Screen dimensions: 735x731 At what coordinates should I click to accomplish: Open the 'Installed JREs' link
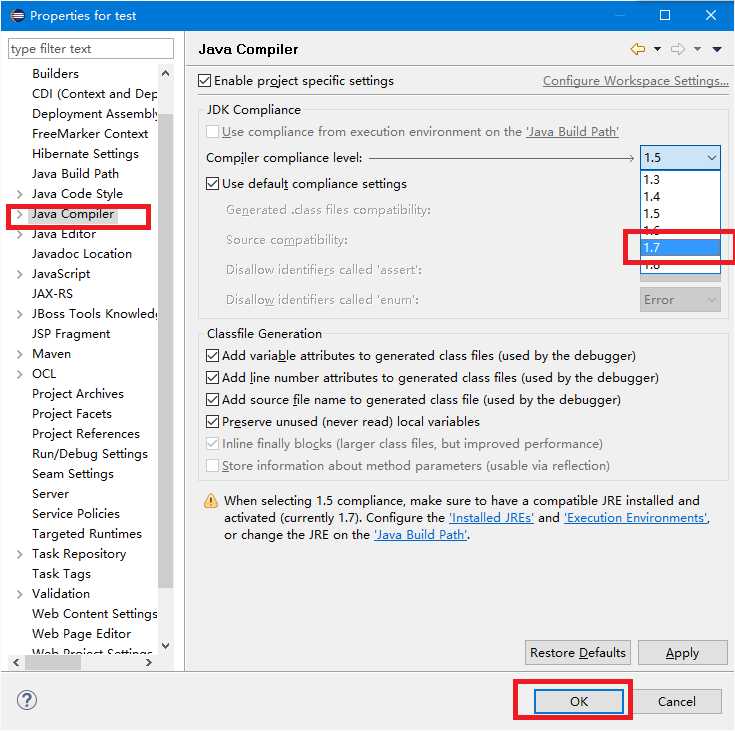pyautogui.click(x=491, y=518)
